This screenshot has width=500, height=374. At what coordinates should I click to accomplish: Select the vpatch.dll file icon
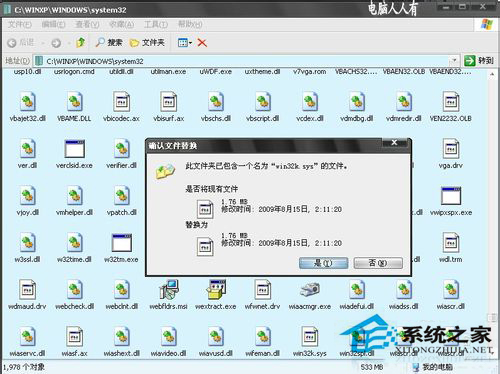point(121,195)
